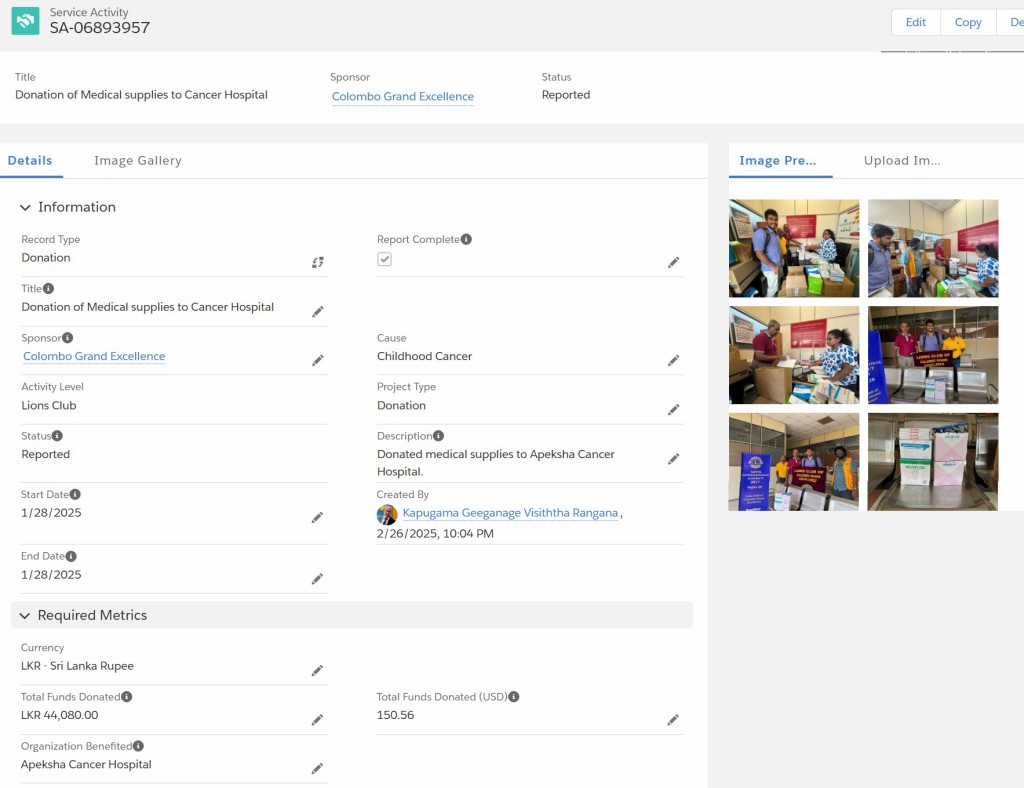Click Apeksha Cancer Hospital organization value

point(86,764)
